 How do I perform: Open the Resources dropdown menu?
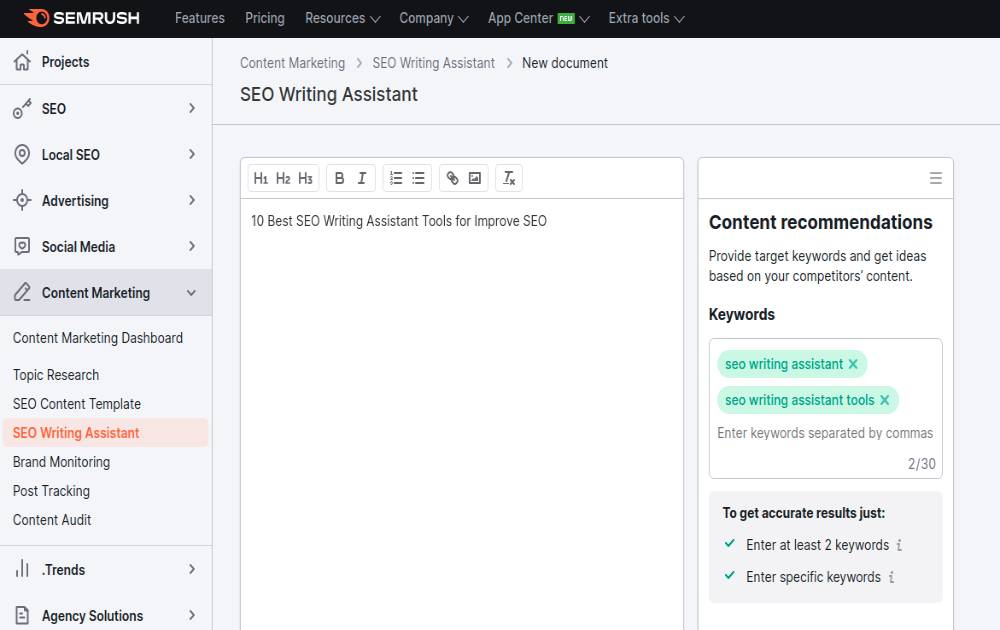click(x=342, y=18)
